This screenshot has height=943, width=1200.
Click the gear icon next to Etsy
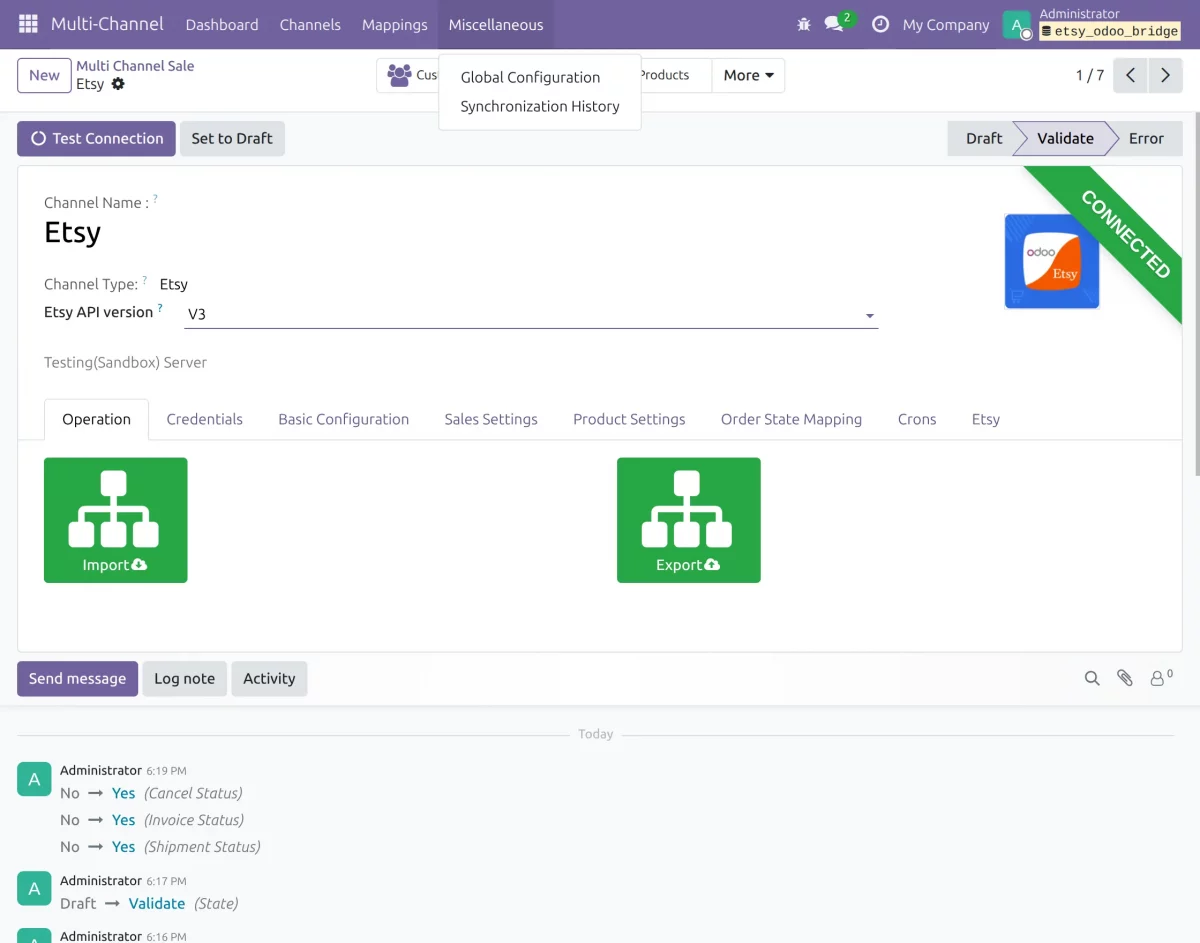click(x=118, y=84)
